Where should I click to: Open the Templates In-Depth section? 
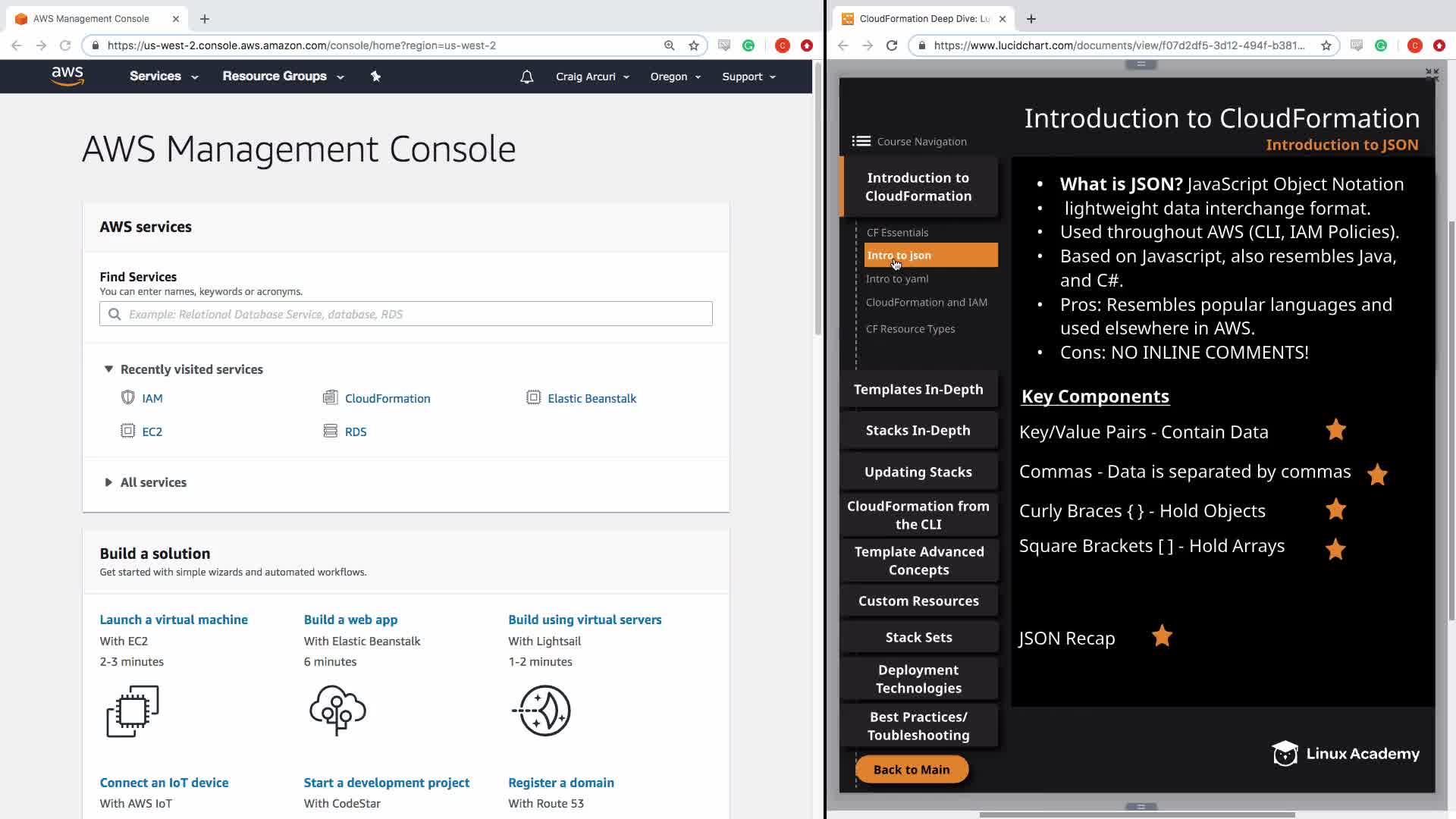coord(918,389)
